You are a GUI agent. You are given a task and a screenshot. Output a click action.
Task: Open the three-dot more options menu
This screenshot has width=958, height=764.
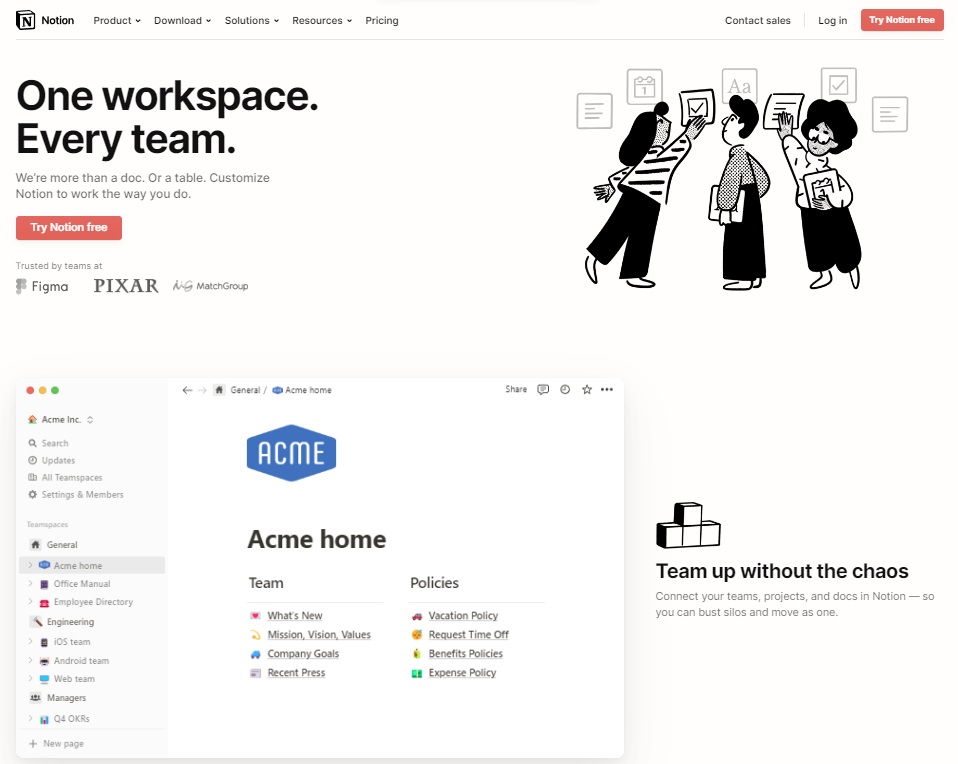click(607, 389)
